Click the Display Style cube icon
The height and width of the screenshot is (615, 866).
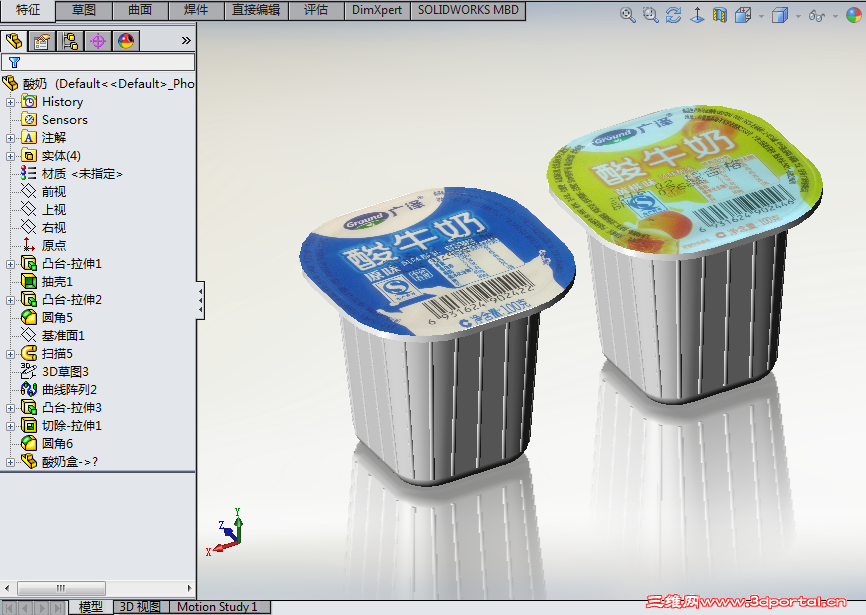780,15
